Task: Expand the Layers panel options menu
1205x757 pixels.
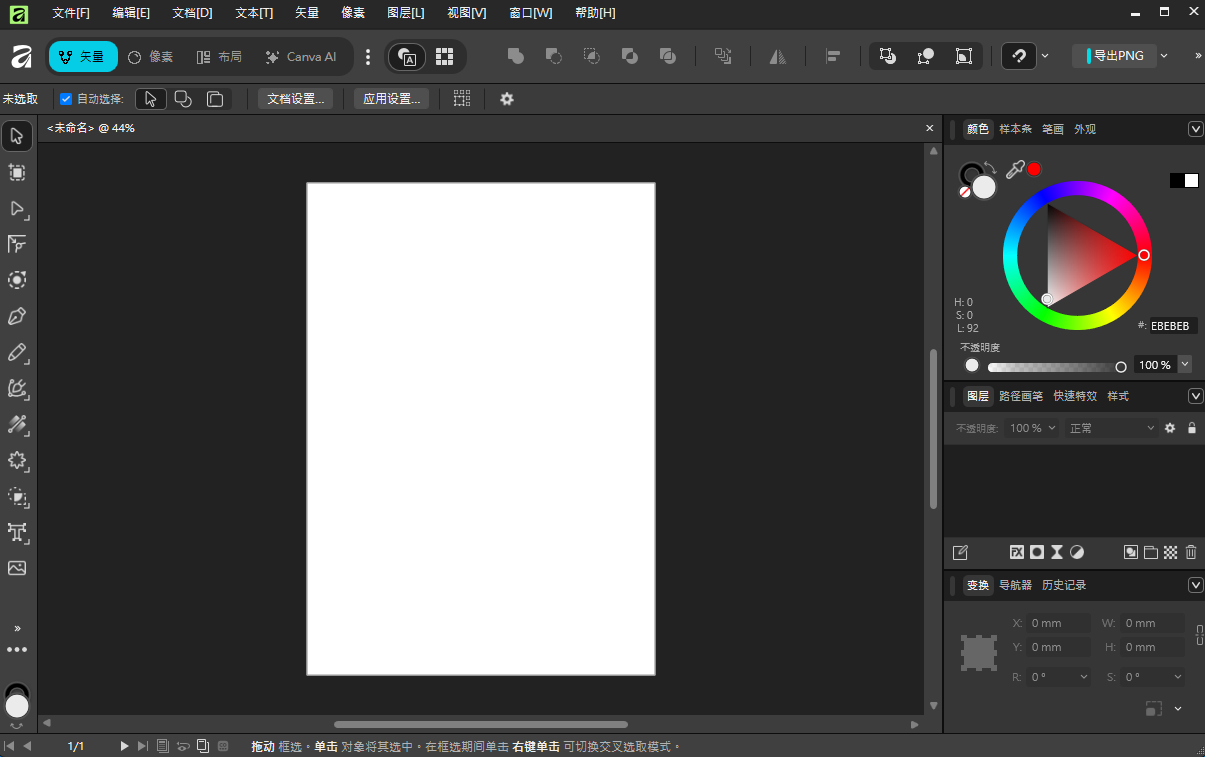Action: pos(1195,396)
